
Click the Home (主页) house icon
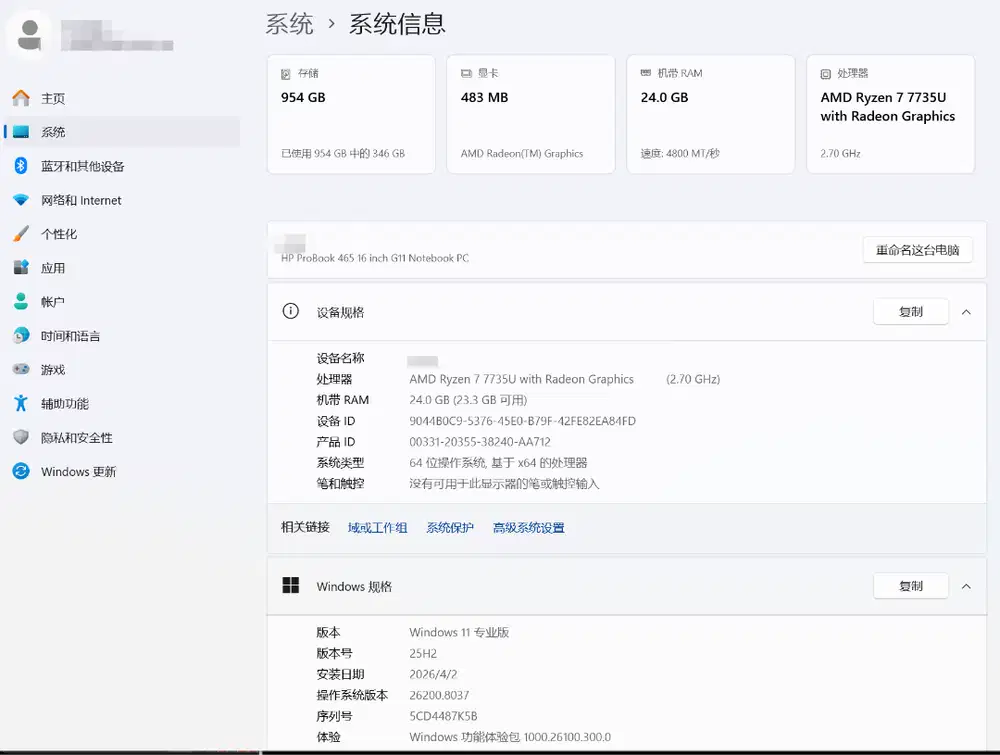click(21, 98)
